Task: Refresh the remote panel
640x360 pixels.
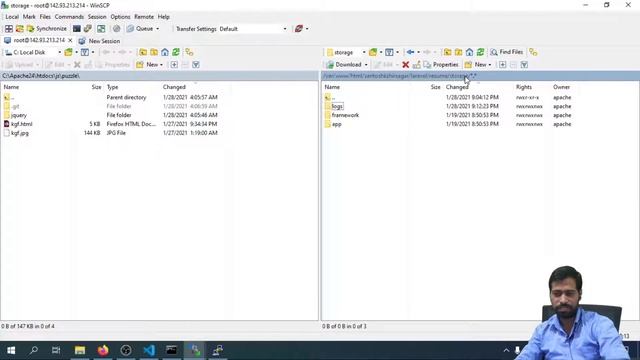Action: pos(480,52)
